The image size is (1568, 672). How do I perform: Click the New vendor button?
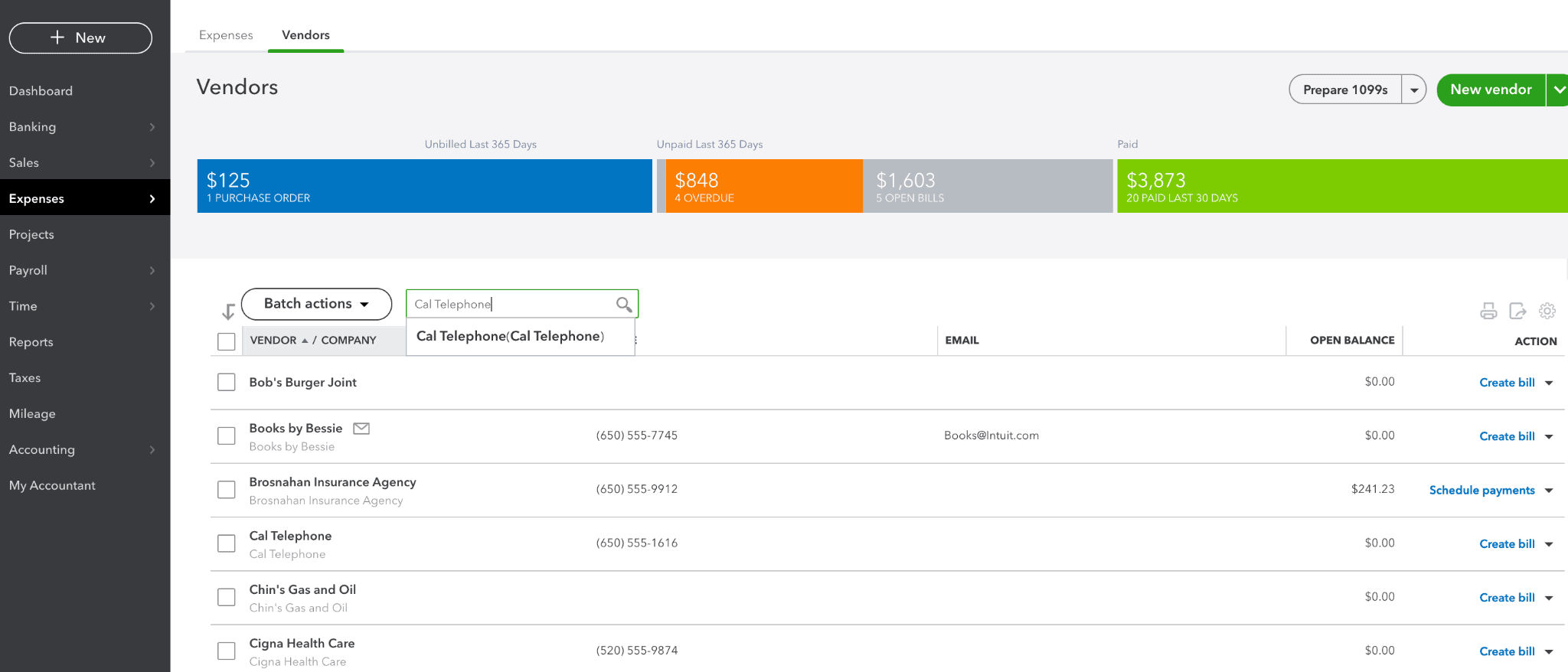(1491, 90)
